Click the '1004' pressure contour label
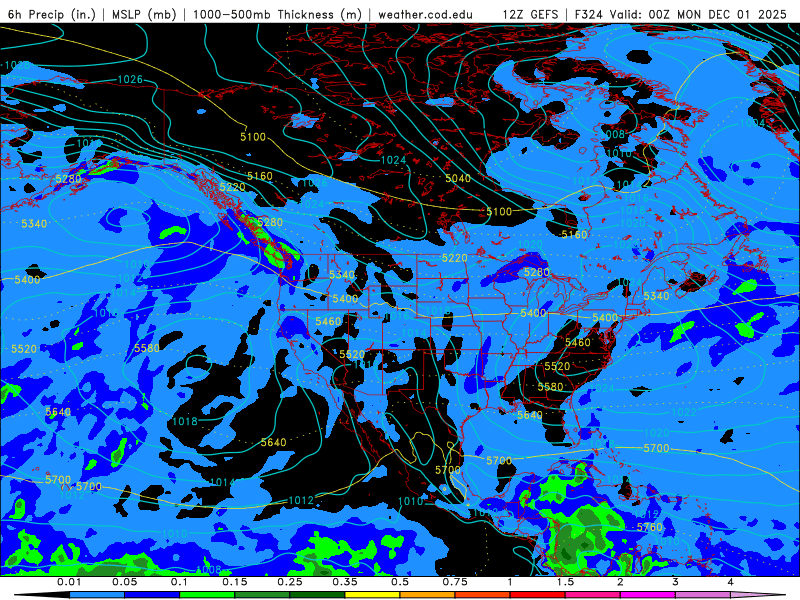Viewport: 800px width, 600px height. (x=753, y=123)
